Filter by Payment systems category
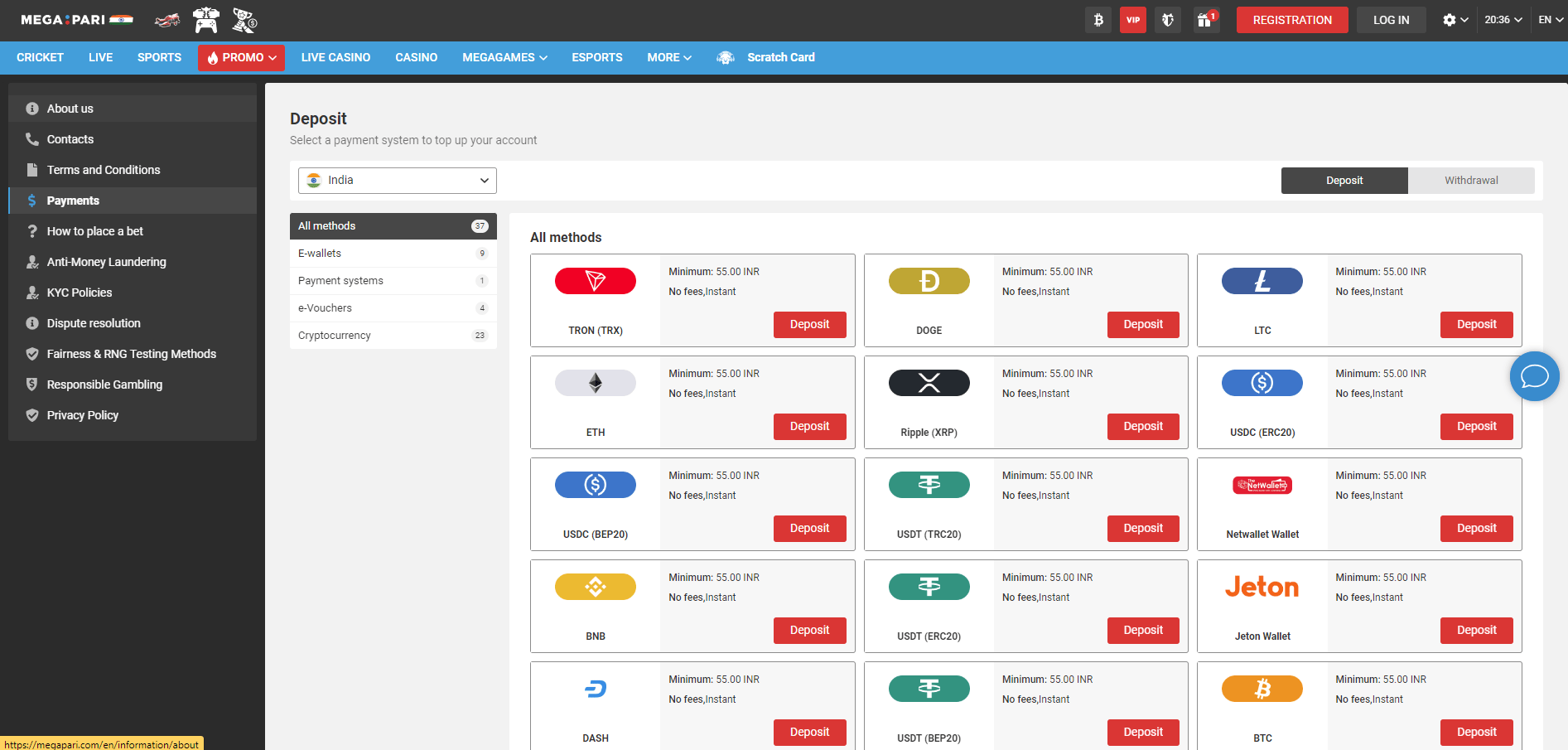The height and width of the screenshot is (750, 1568). coord(393,281)
